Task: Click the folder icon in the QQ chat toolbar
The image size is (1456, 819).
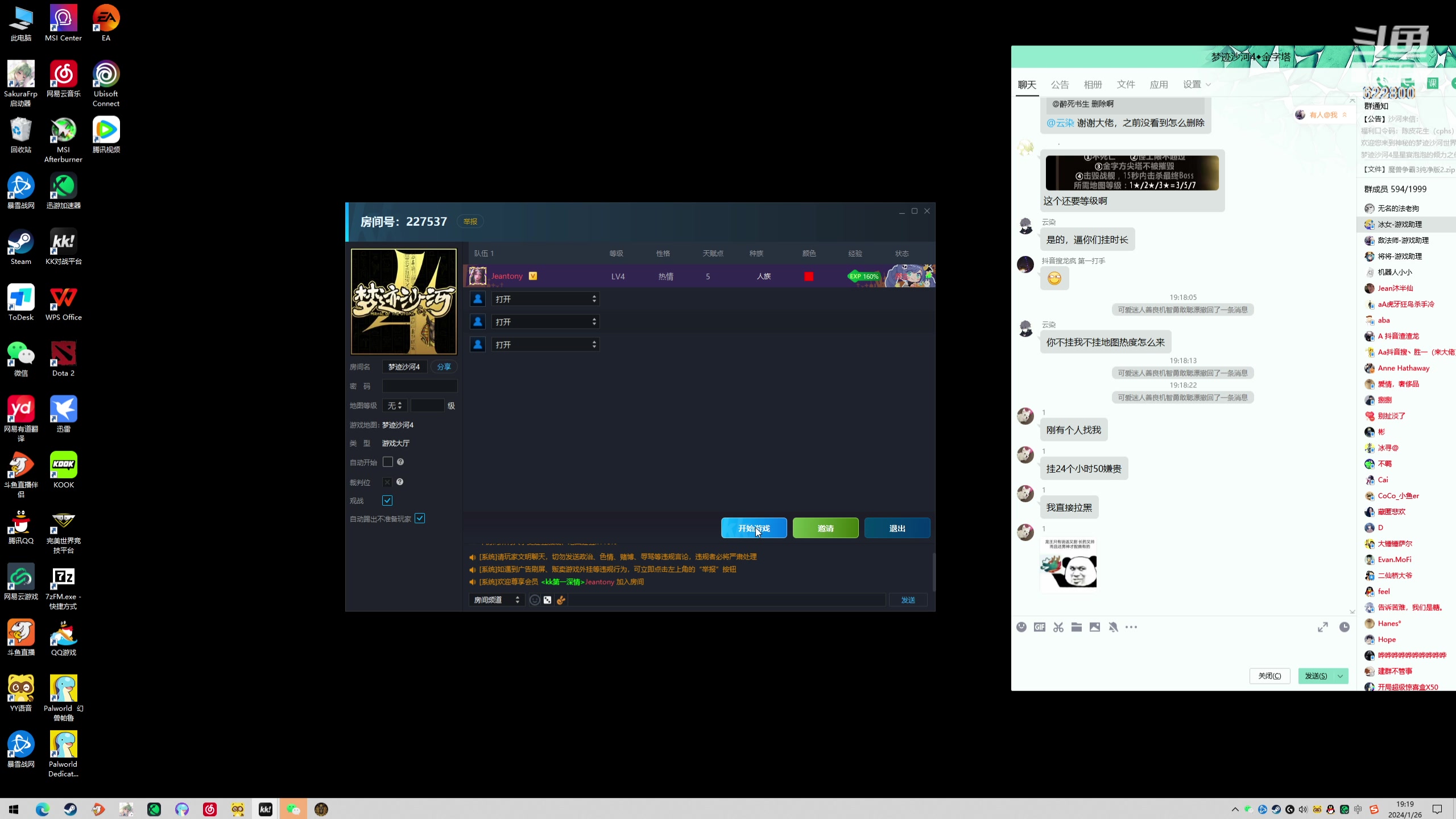Action: point(1077,627)
